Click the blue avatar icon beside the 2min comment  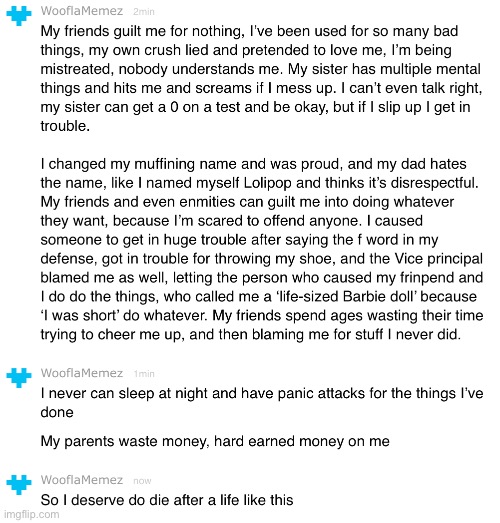point(19,15)
